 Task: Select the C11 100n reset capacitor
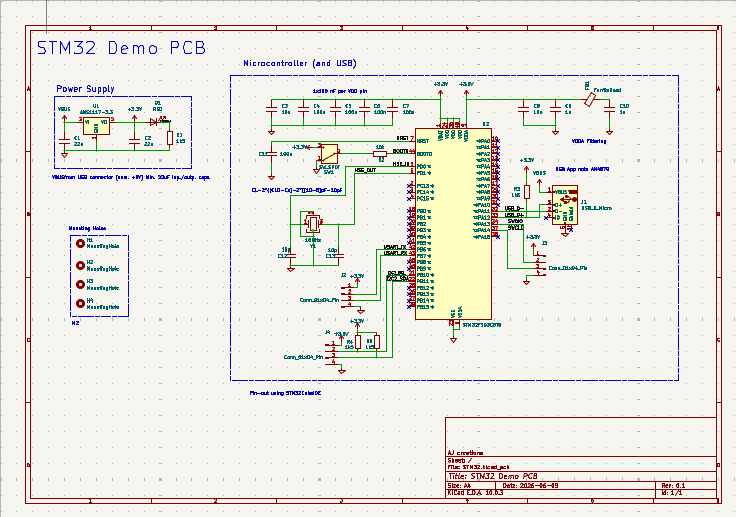coord(271,154)
